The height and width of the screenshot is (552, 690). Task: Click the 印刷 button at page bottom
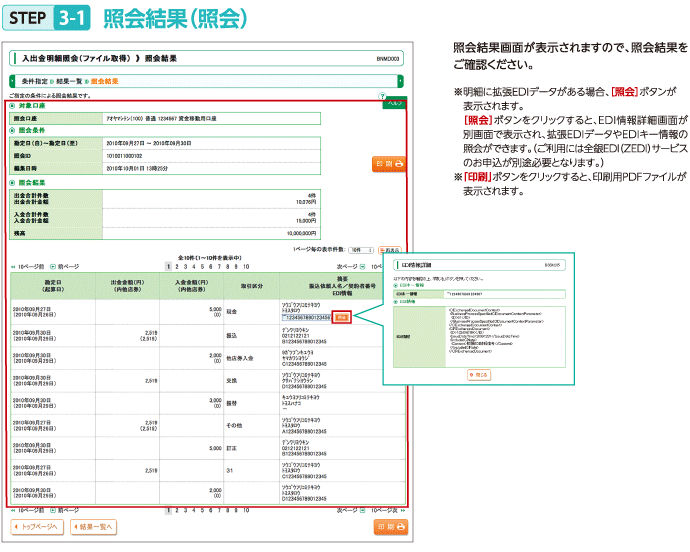(391, 526)
